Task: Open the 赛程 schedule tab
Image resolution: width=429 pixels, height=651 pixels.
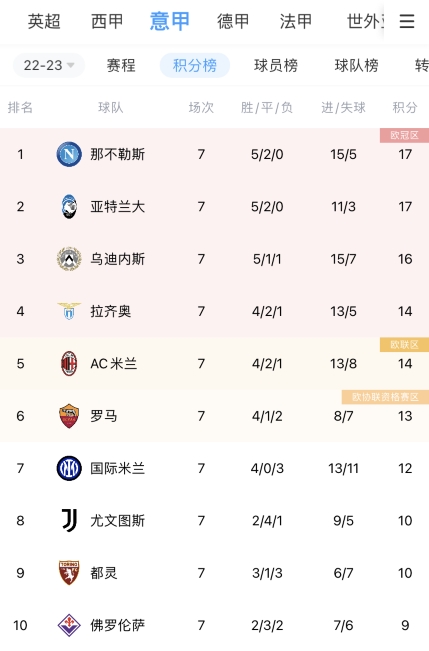Action: [x=121, y=66]
